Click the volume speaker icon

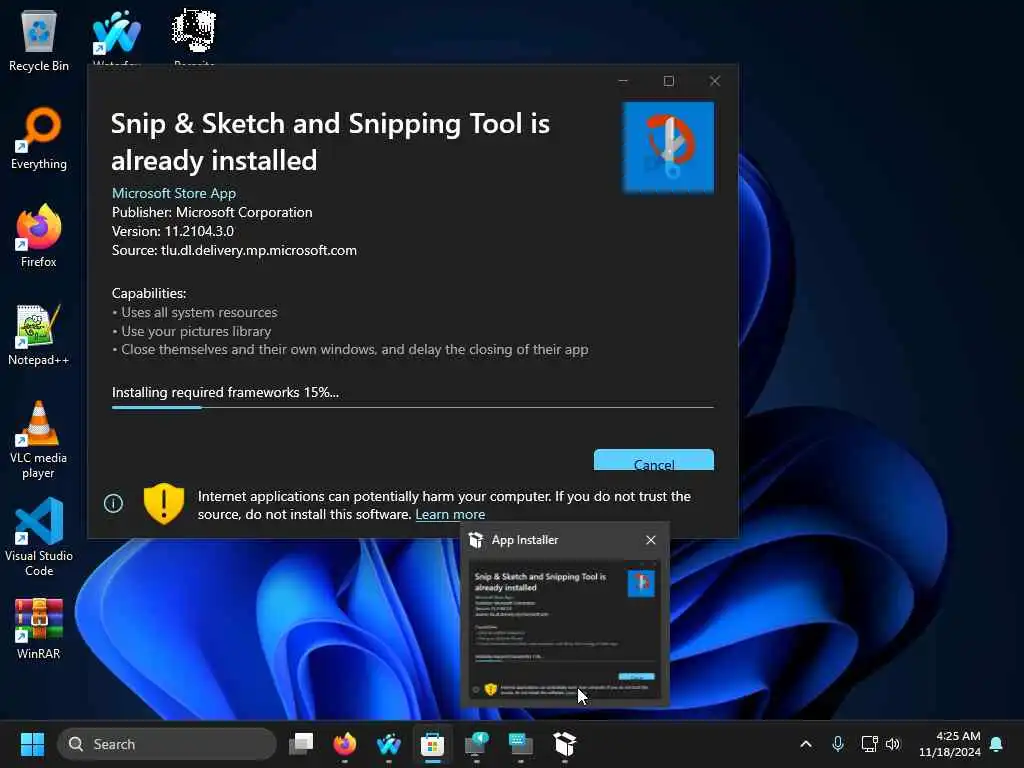pos(893,744)
